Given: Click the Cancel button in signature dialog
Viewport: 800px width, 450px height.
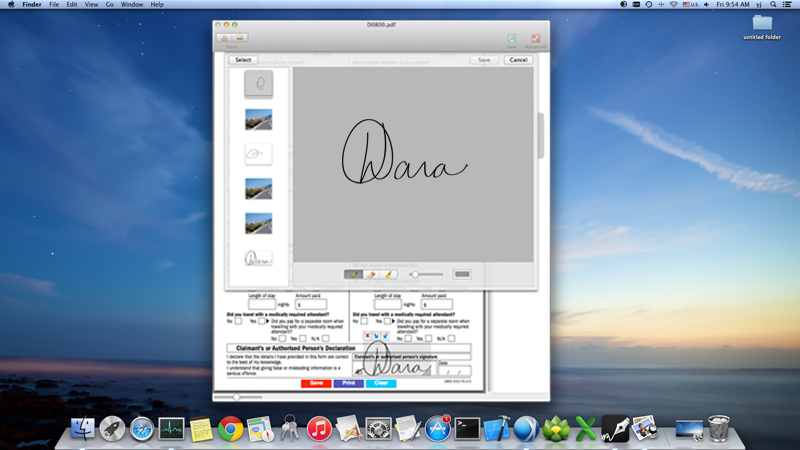Looking at the screenshot, I should pos(518,60).
